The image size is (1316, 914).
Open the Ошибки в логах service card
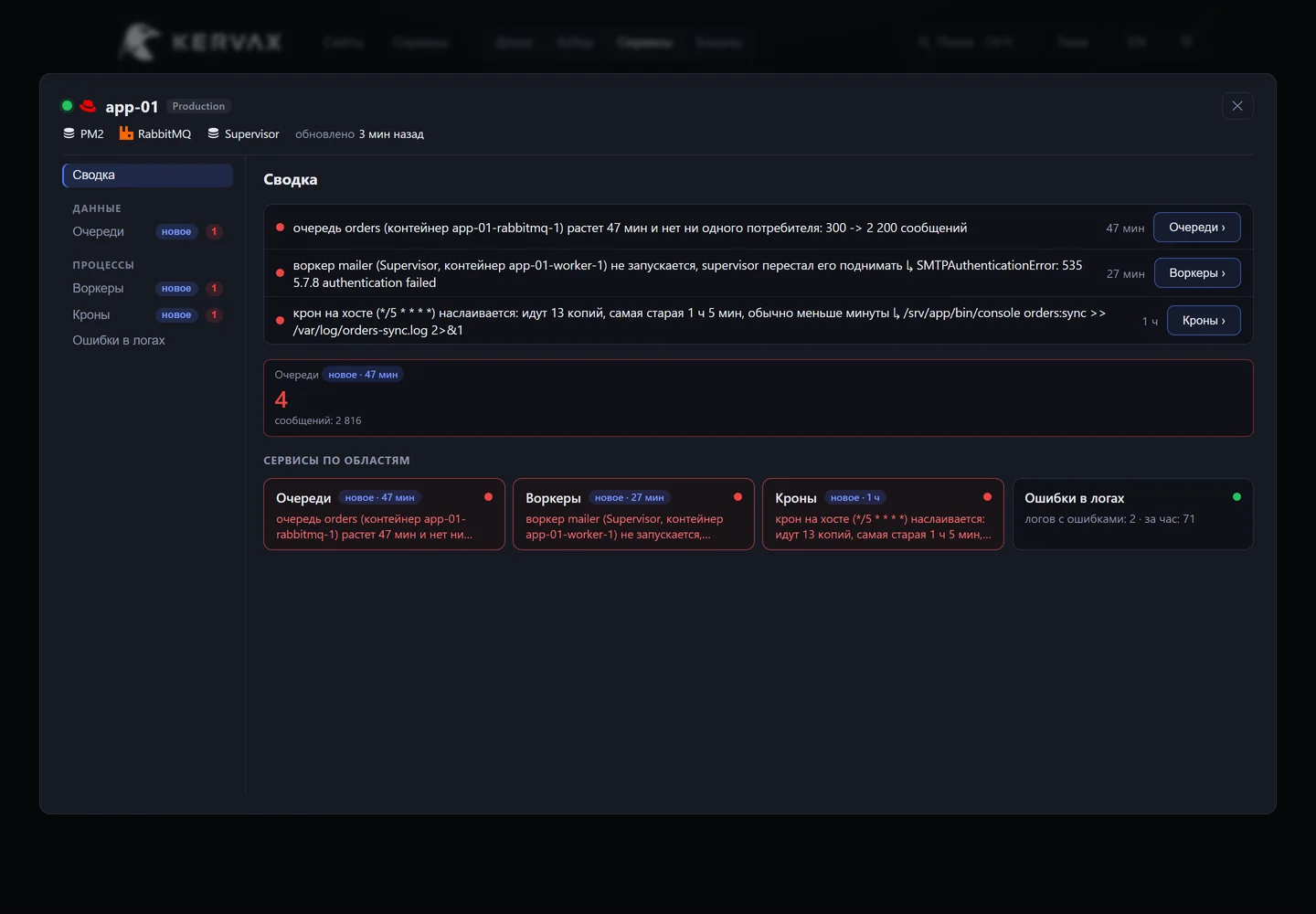1132,515
